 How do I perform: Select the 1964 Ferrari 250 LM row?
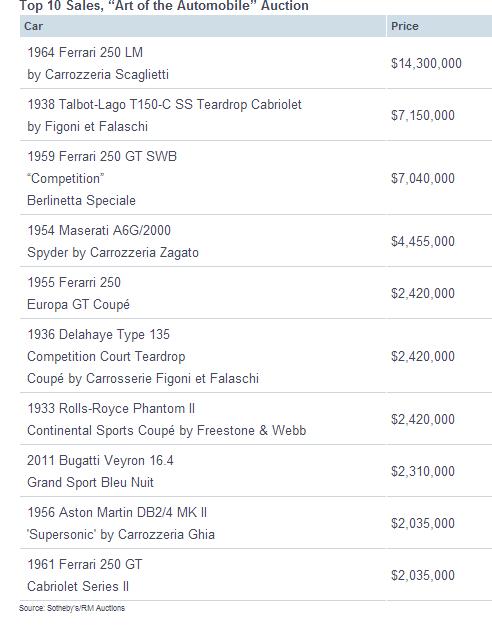(256, 63)
